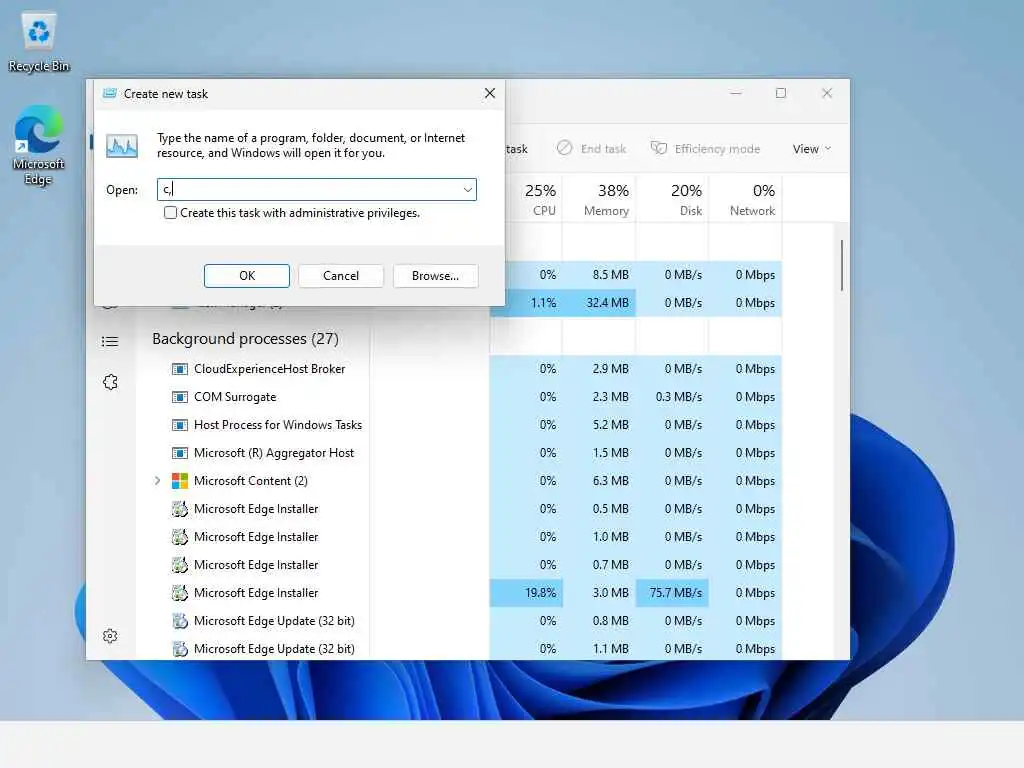This screenshot has height=768, width=1024.
Task: Click the Browse... button
Action: tap(436, 276)
